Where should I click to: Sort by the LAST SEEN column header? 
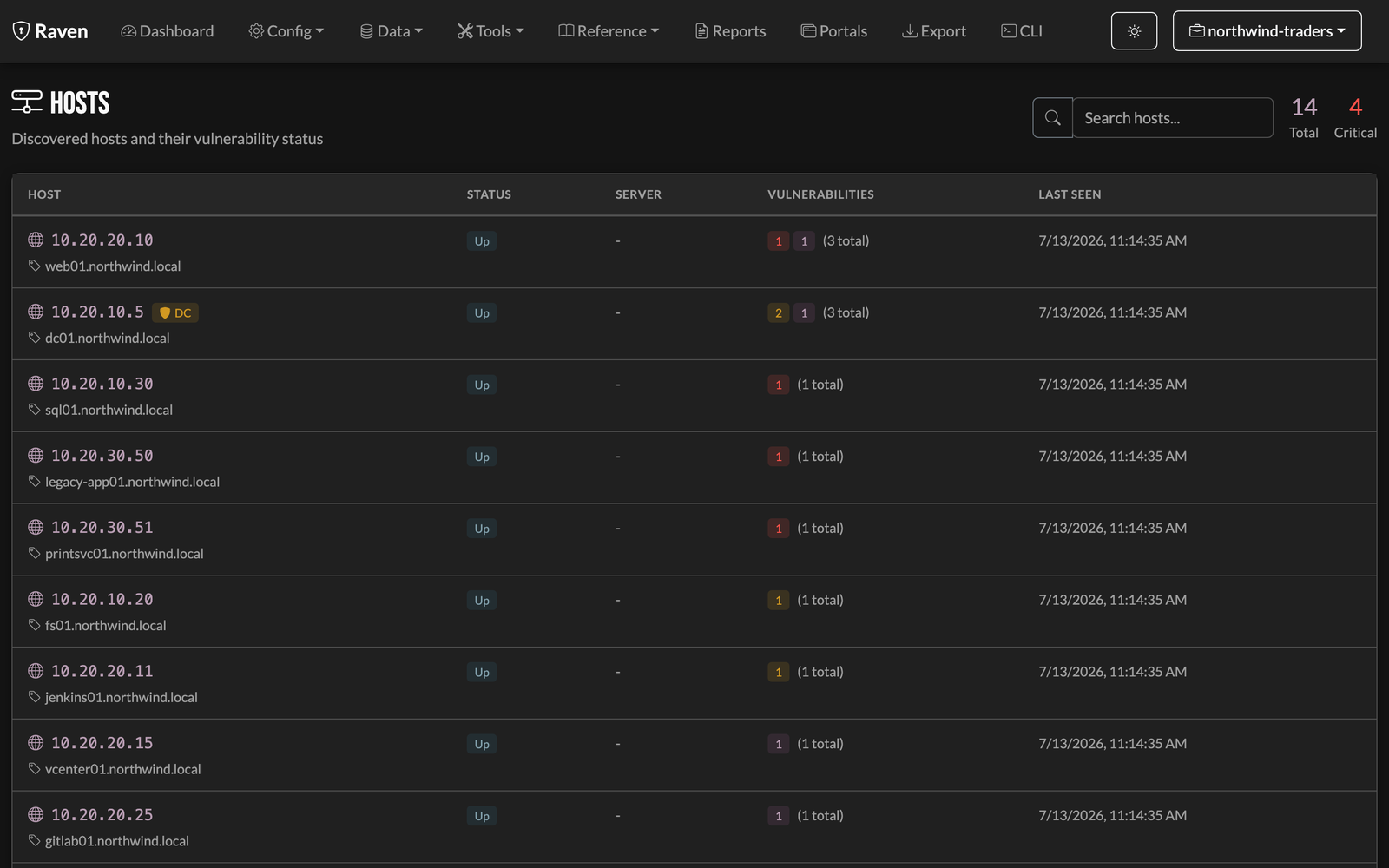click(x=1070, y=194)
